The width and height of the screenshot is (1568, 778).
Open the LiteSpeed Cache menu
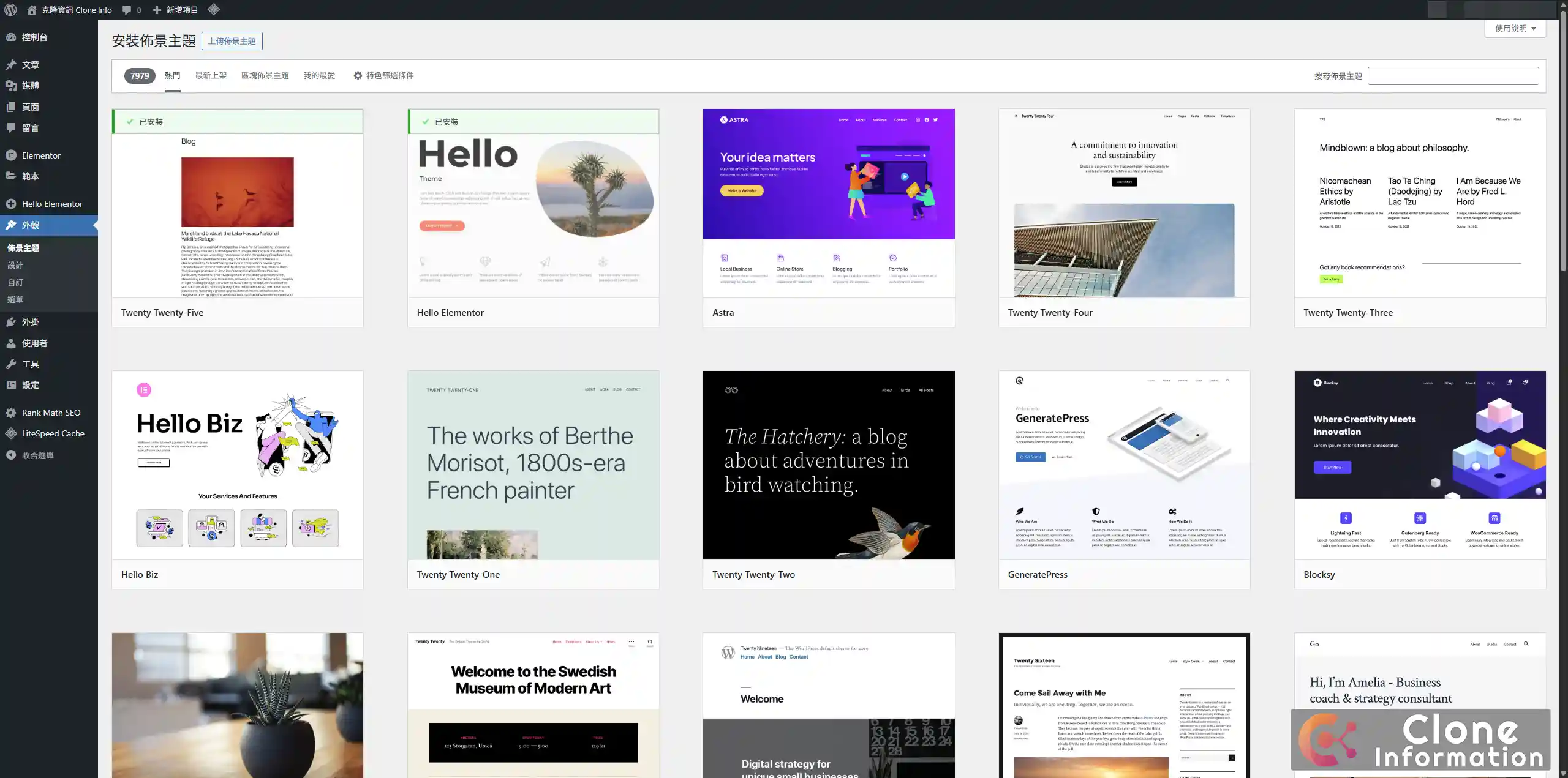(x=53, y=433)
